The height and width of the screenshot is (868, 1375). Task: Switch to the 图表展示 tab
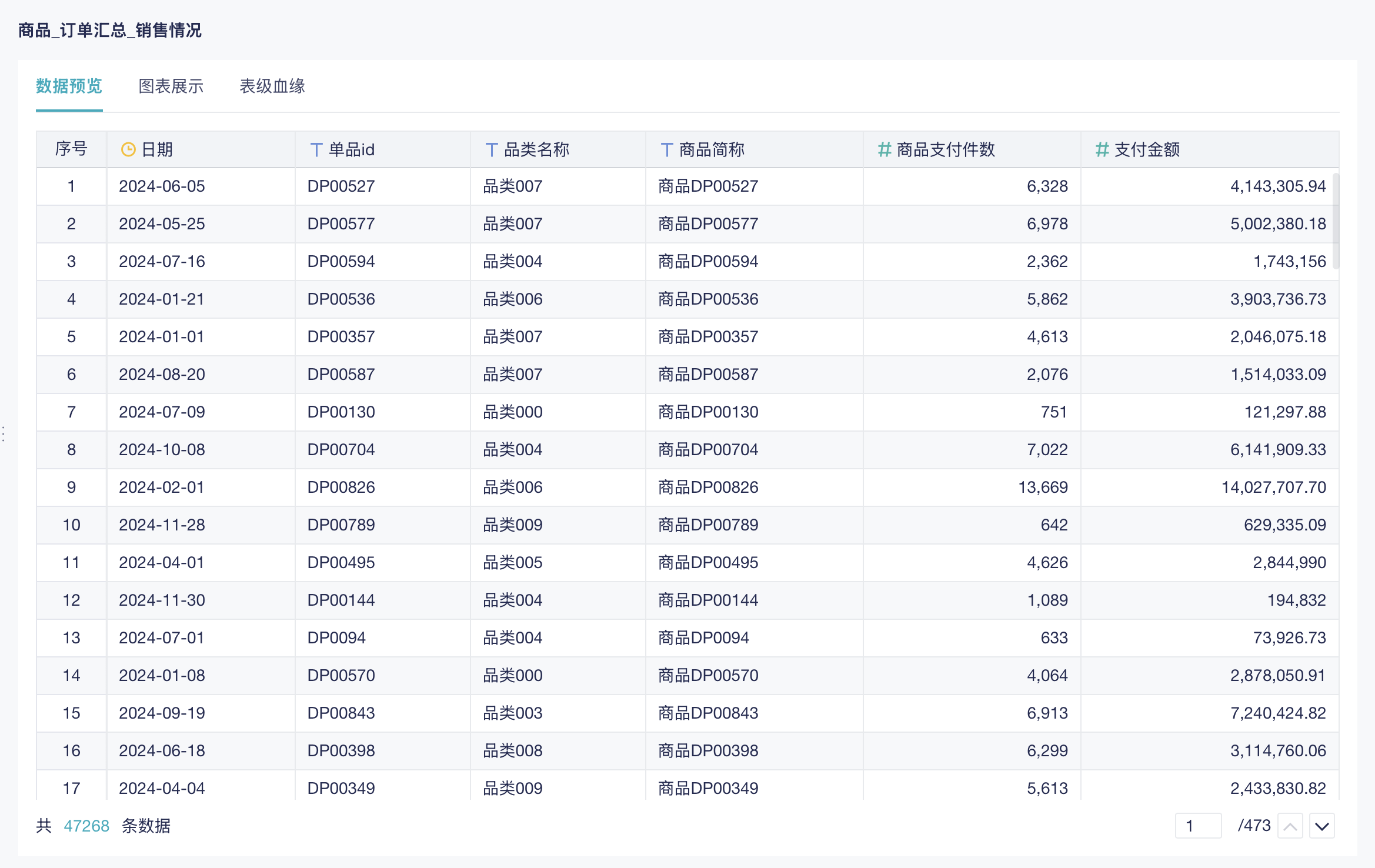(171, 86)
